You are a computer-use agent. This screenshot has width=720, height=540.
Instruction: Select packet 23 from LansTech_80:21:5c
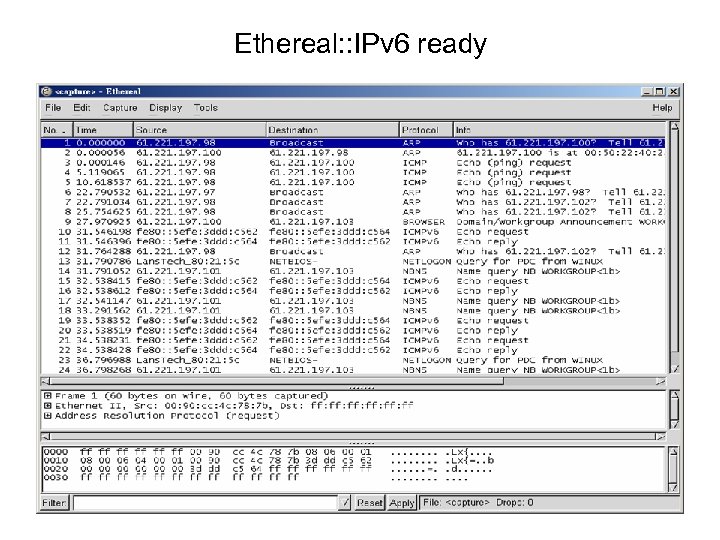pos(353,360)
